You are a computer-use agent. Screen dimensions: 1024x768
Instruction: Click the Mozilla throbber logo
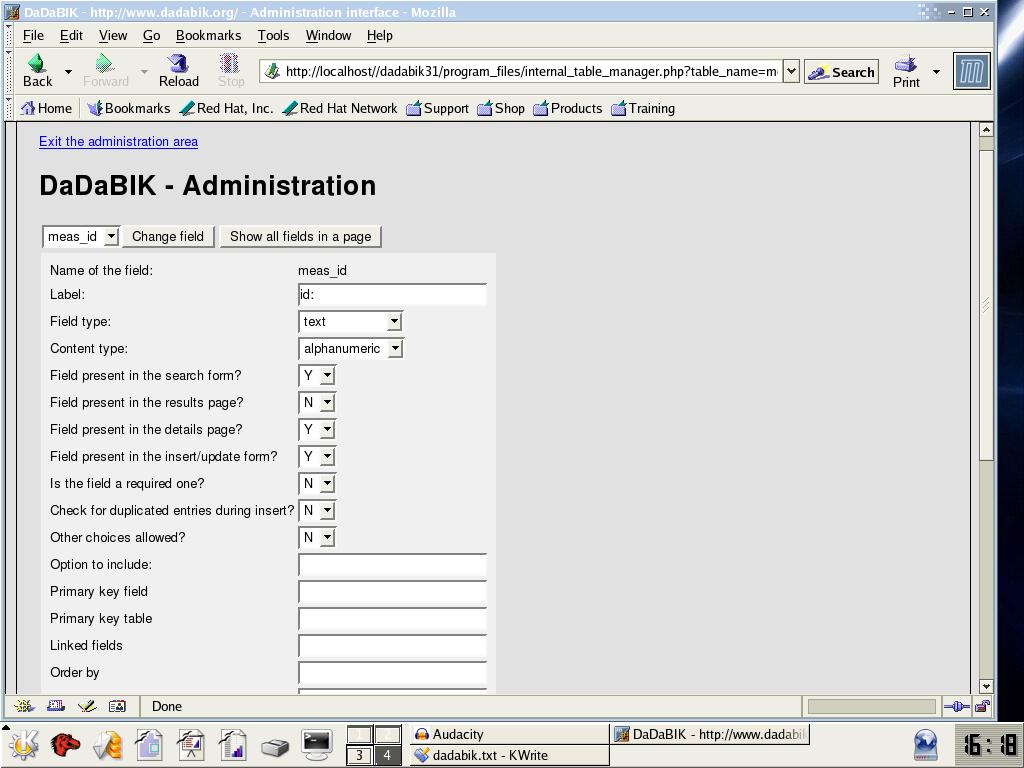972,71
